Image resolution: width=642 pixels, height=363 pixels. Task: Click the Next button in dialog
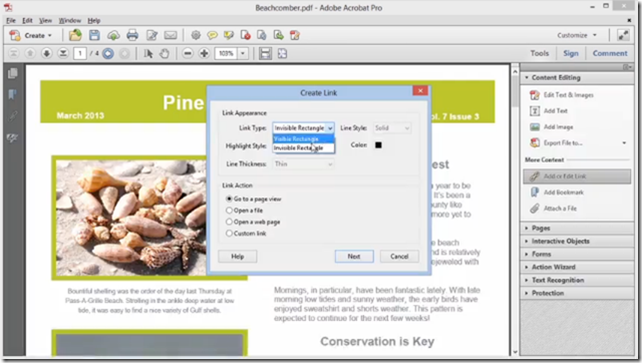[x=354, y=257]
